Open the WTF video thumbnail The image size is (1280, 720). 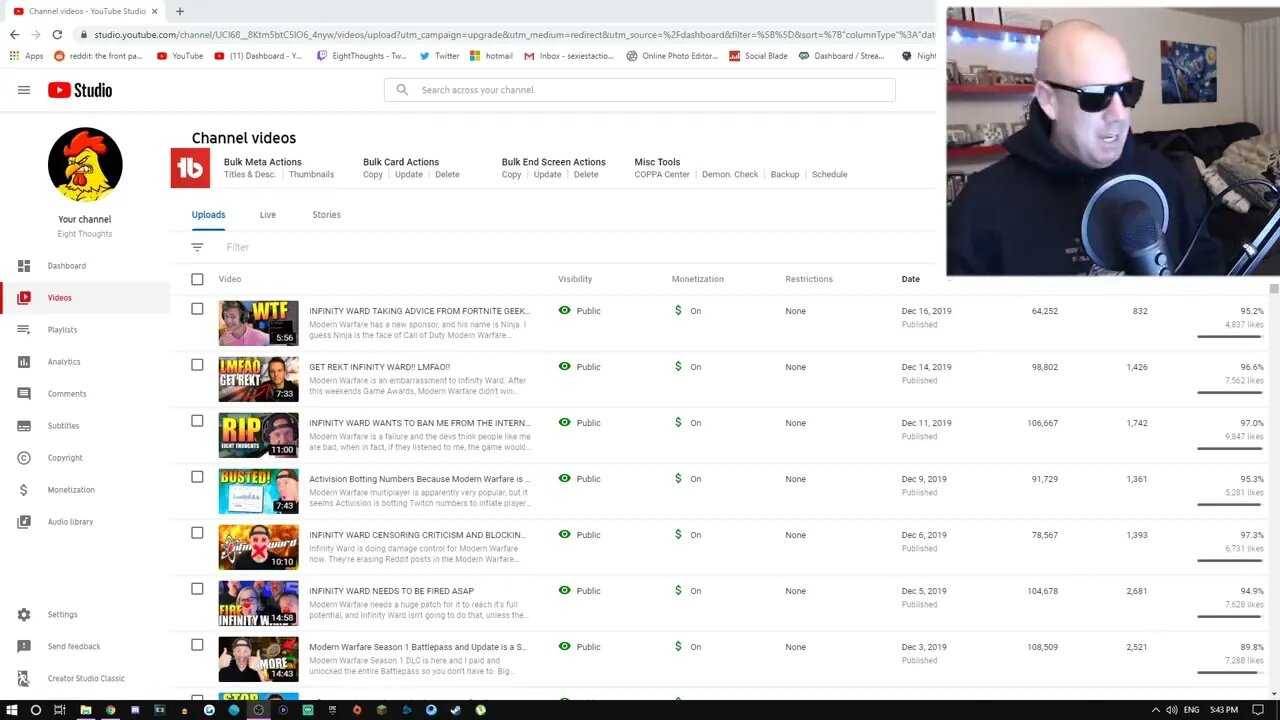259,323
